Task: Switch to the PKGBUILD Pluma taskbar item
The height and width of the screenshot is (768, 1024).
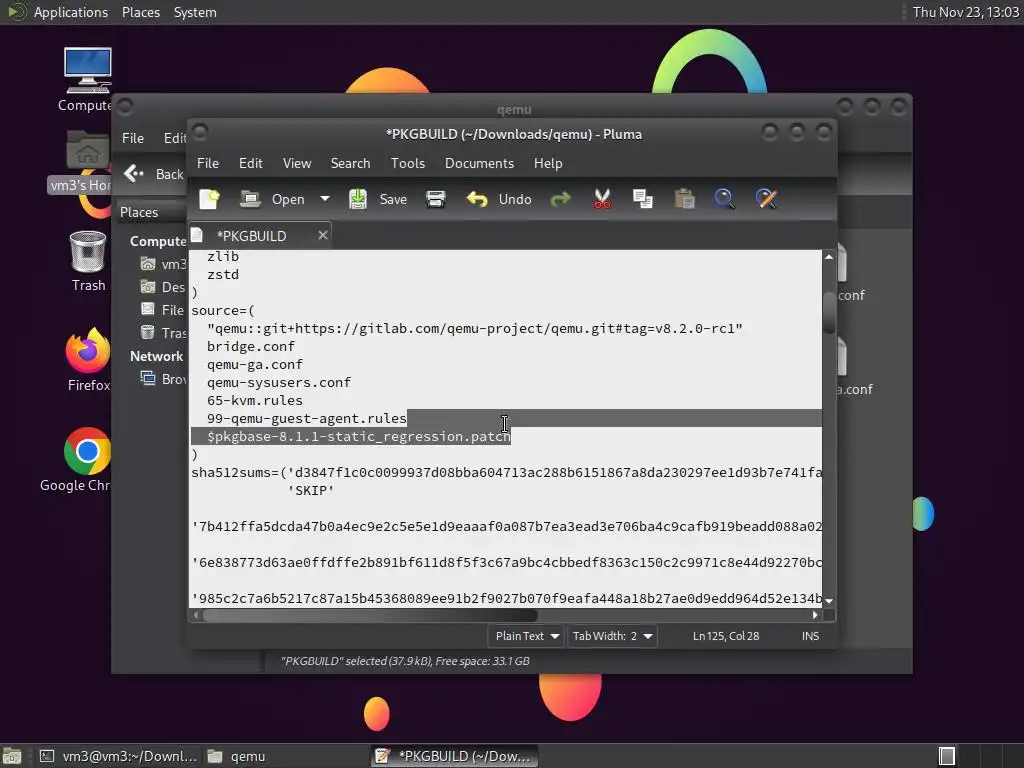Action: pos(455,756)
